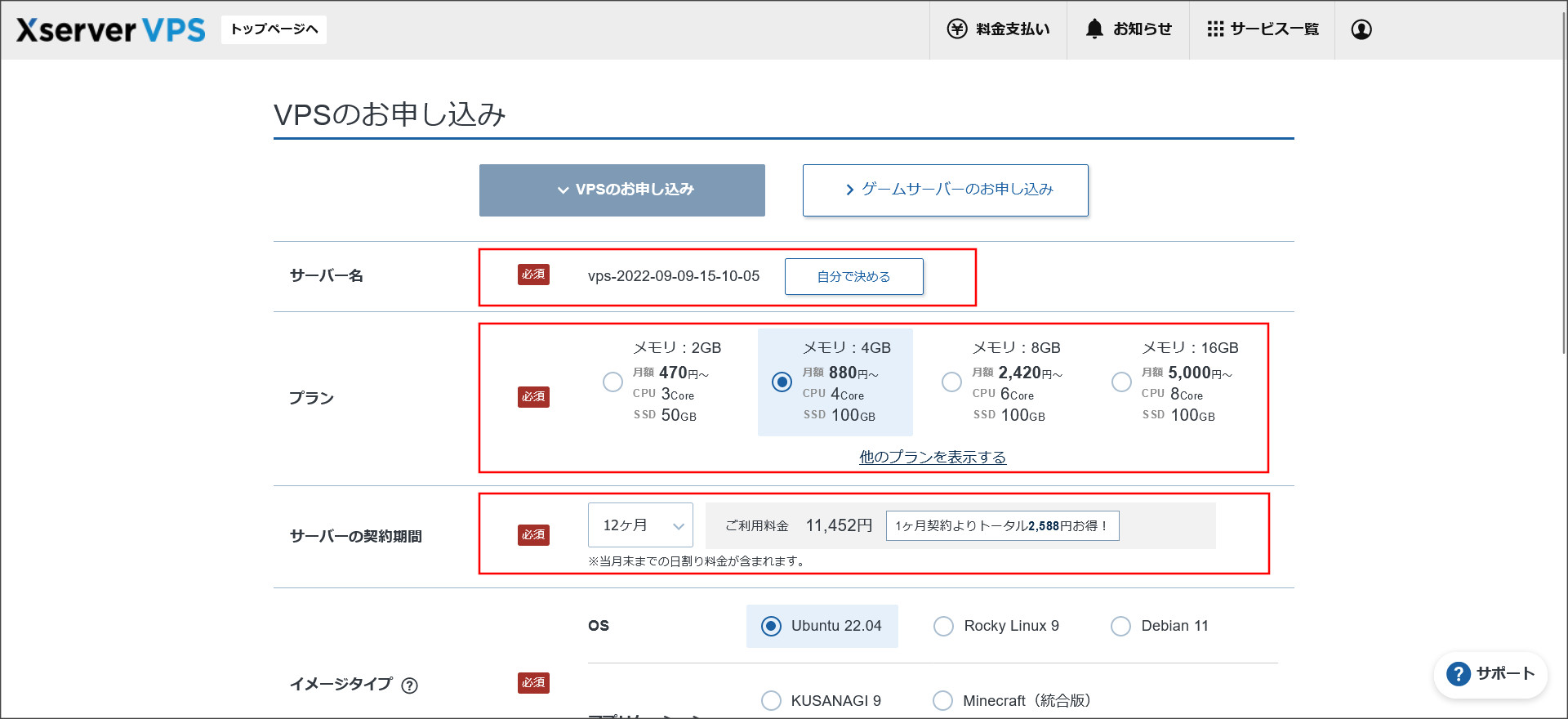Switch to ゲームサーバーのお申し込み tab

[x=946, y=190]
